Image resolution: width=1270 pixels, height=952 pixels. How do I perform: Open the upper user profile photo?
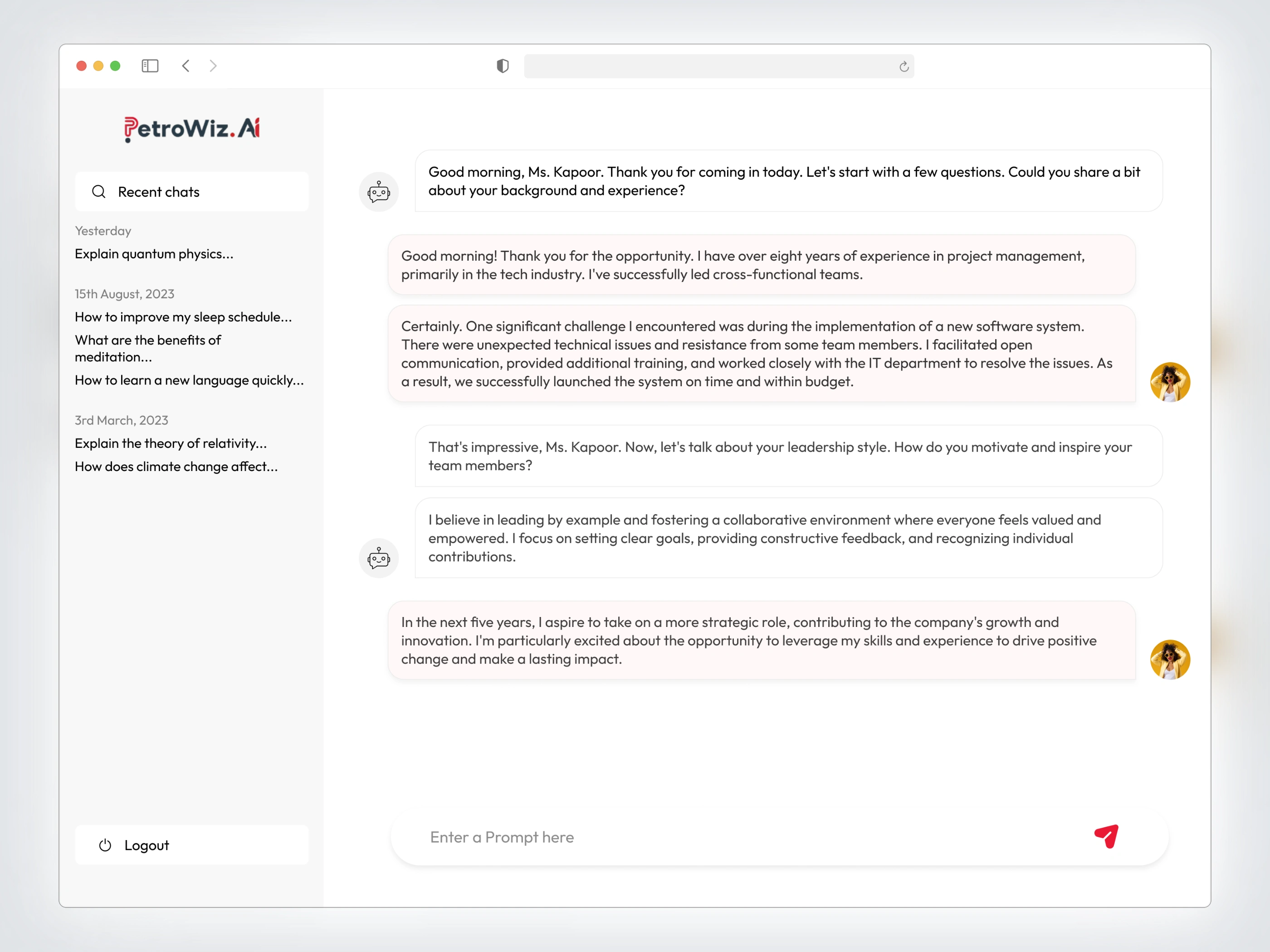(1169, 382)
